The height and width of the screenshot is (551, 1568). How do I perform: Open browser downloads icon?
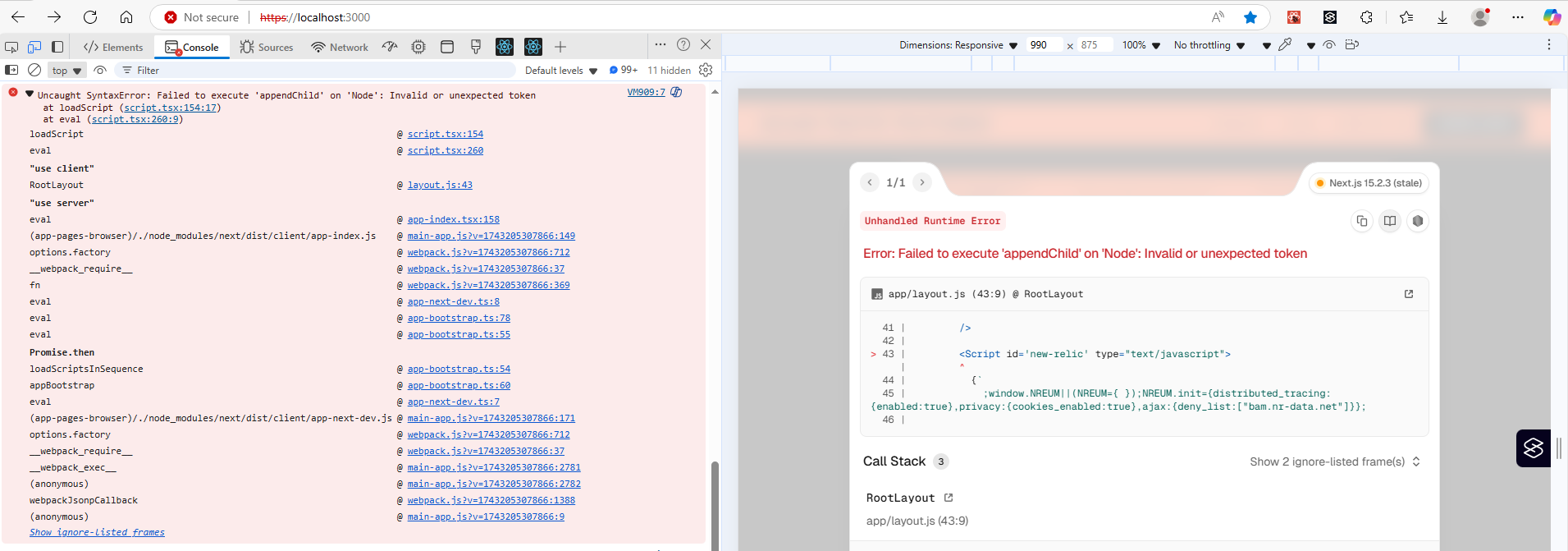[1442, 17]
